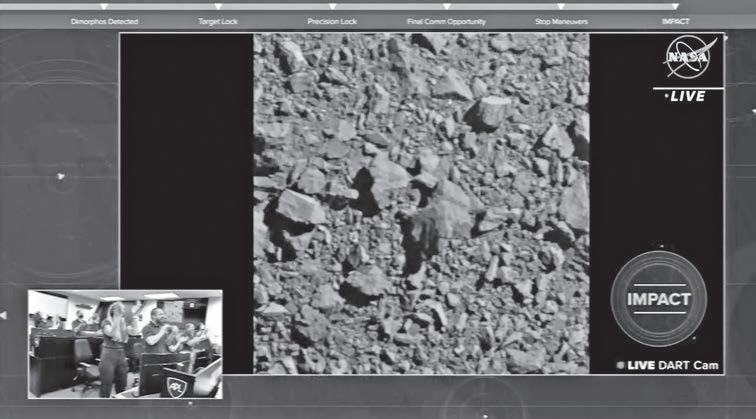Click the LIVE DART Cam caption

(x=668, y=365)
